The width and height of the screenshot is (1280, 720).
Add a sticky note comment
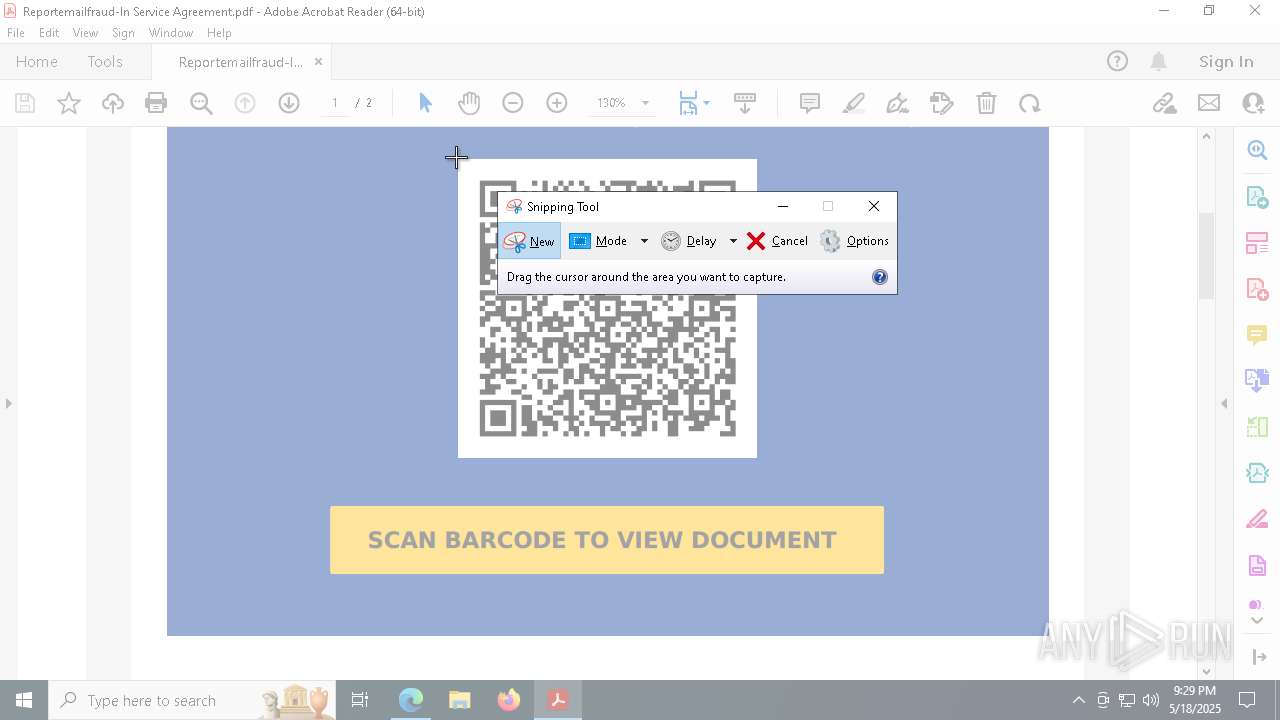pyautogui.click(x=810, y=103)
